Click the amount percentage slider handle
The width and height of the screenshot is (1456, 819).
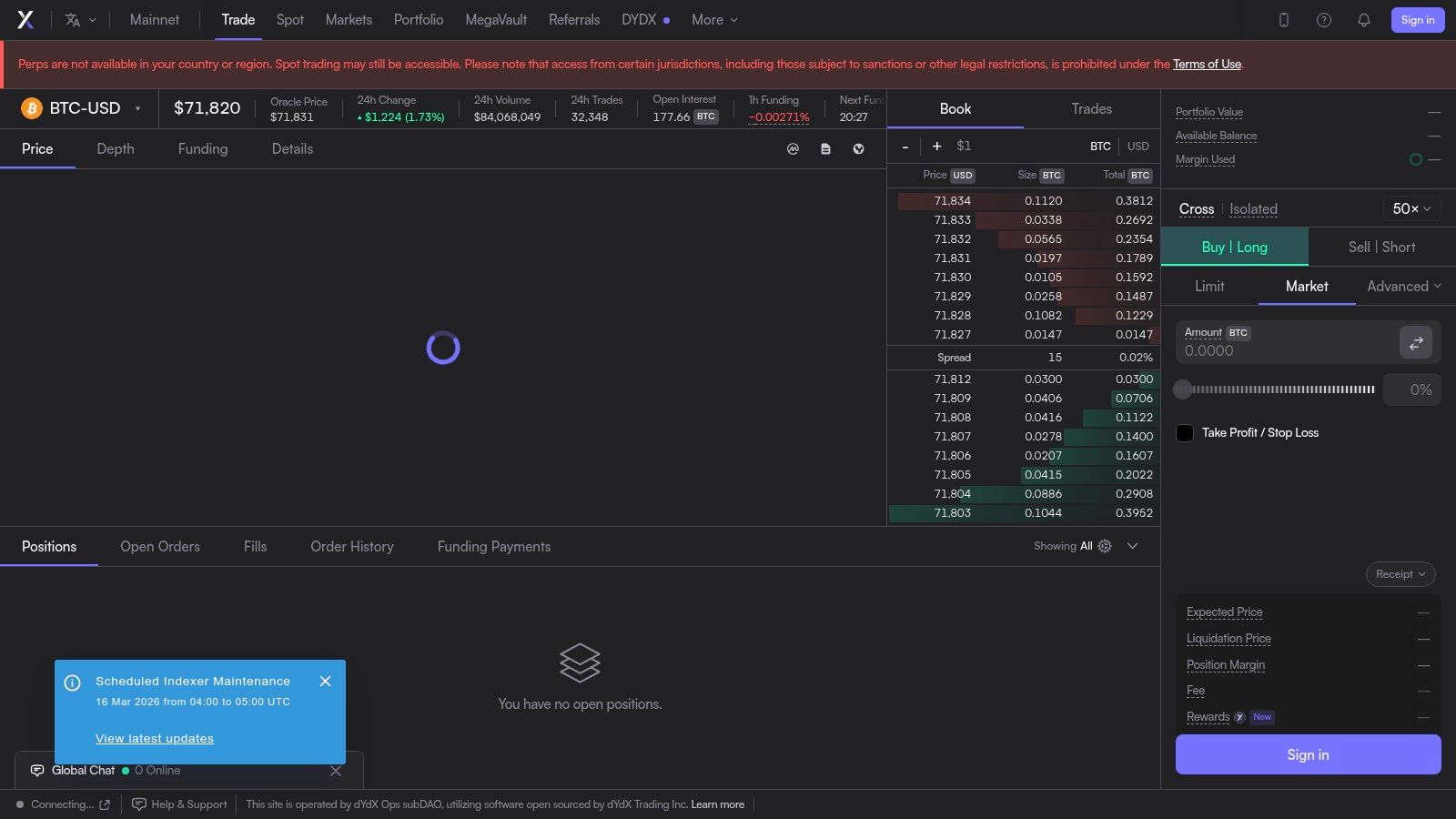point(1183,389)
